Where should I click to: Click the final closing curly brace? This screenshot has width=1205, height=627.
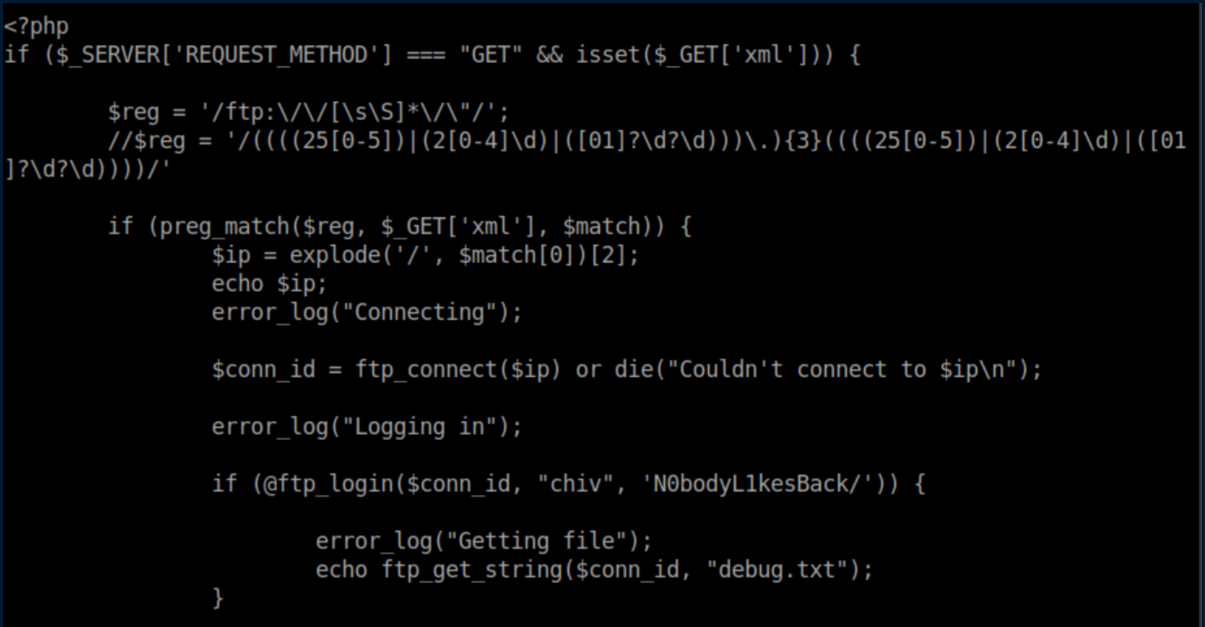click(x=218, y=598)
